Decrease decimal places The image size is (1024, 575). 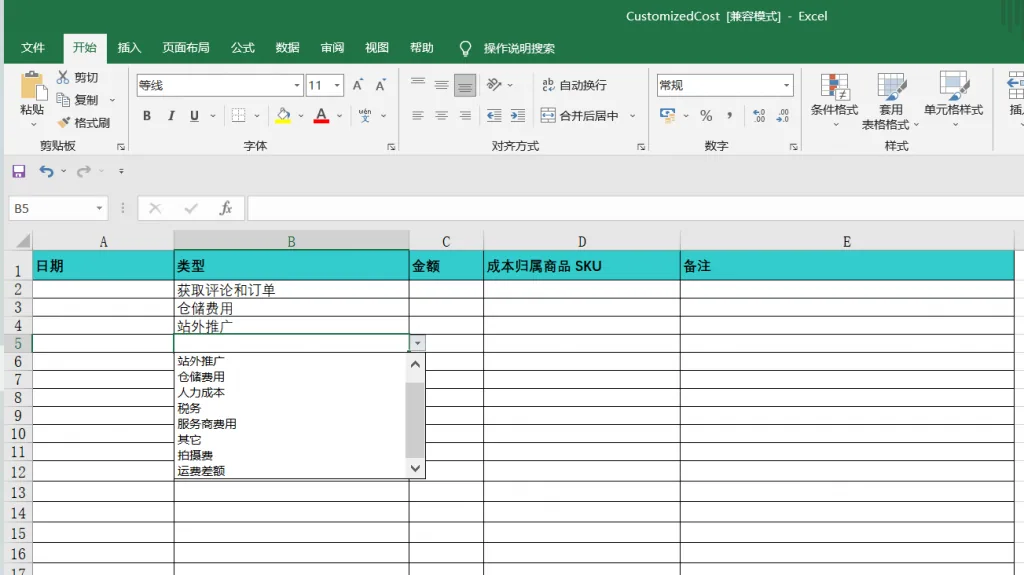782,116
